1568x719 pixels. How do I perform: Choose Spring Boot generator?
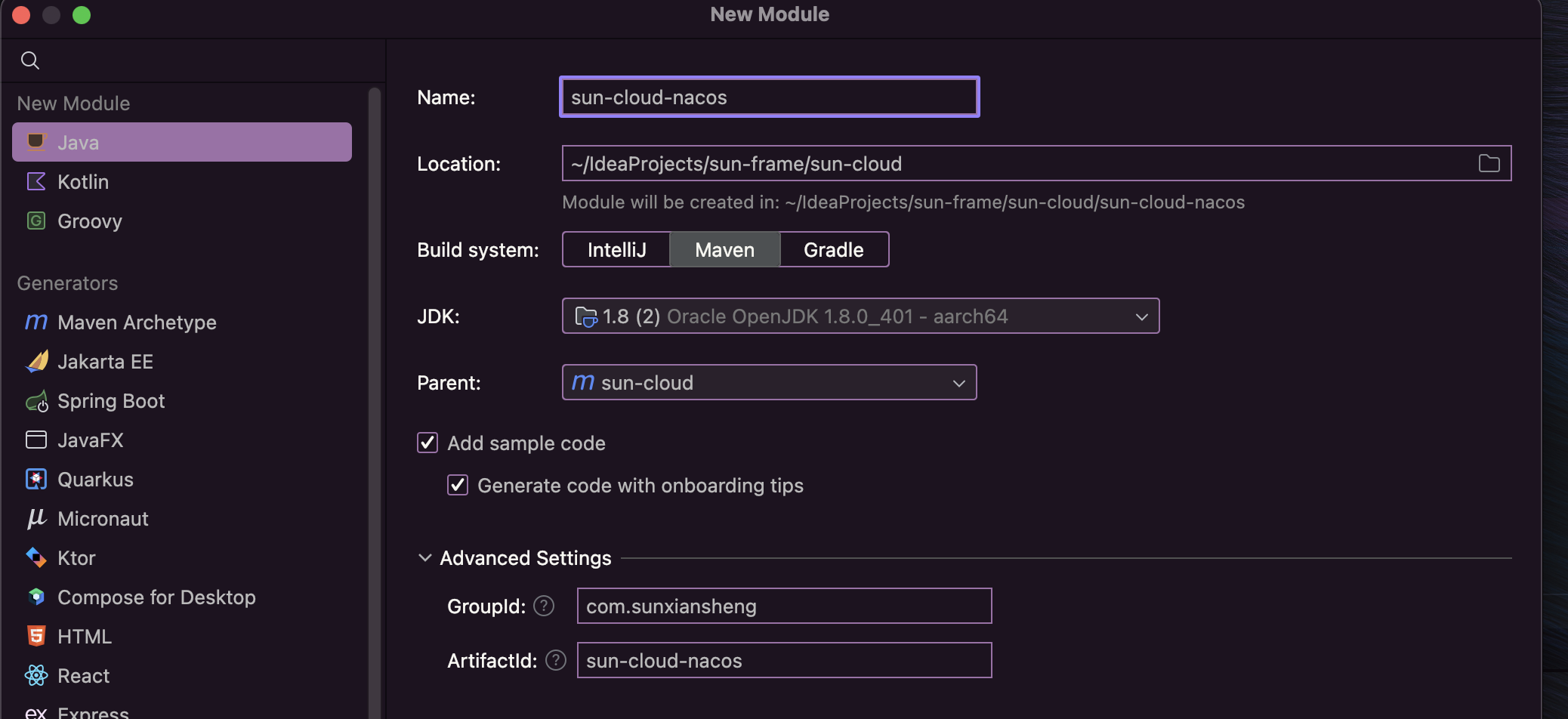coord(182,400)
